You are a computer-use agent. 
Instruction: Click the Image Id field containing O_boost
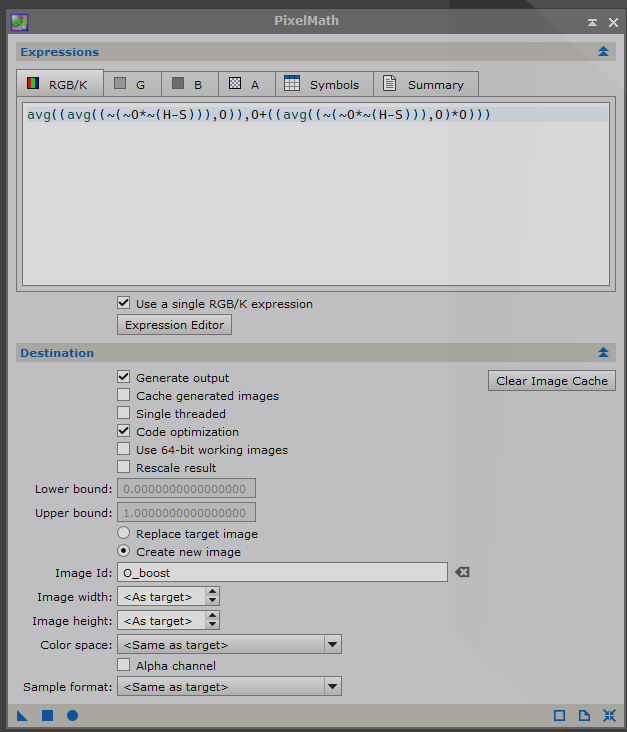click(282, 572)
